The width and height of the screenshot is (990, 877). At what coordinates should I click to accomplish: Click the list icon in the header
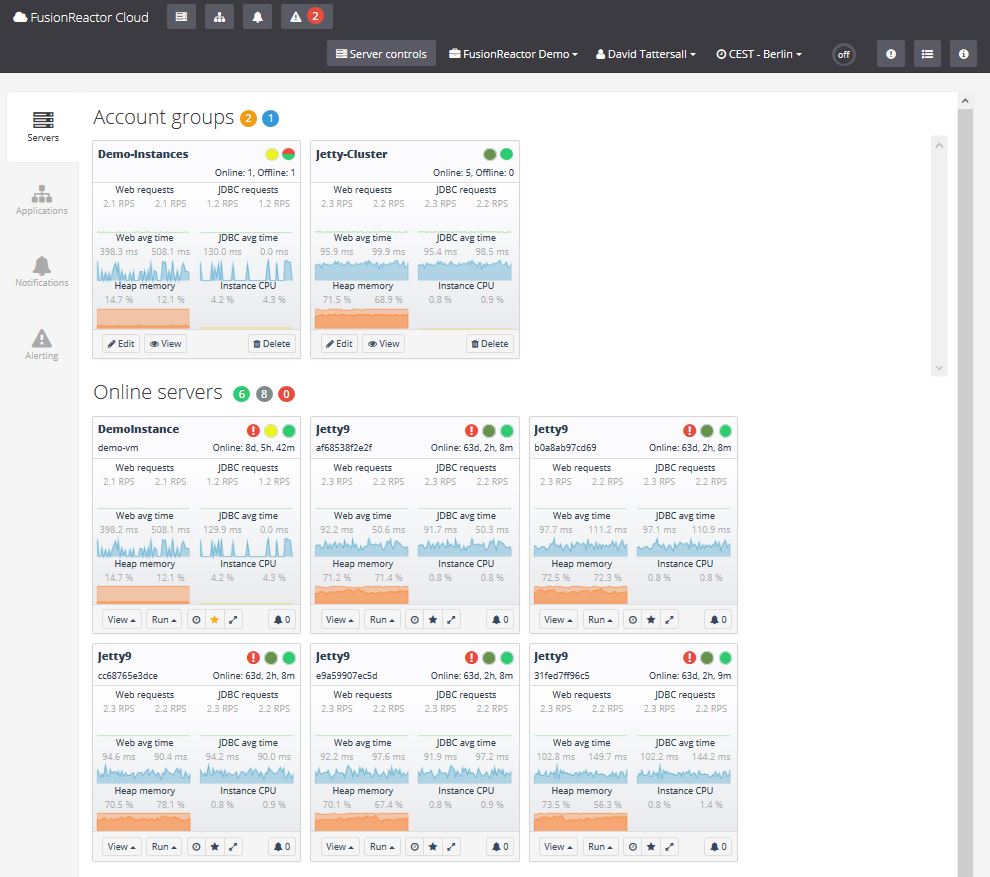tap(927, 54)
